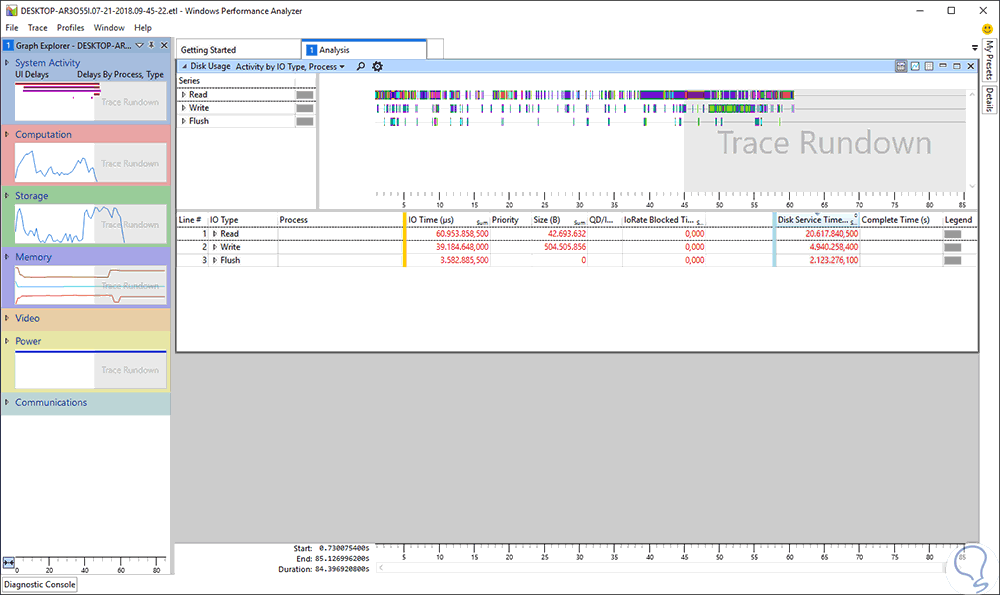This screenshot has width=1000, height=595.
Task: Switch to graph only display layout
Action: point(915,66)
